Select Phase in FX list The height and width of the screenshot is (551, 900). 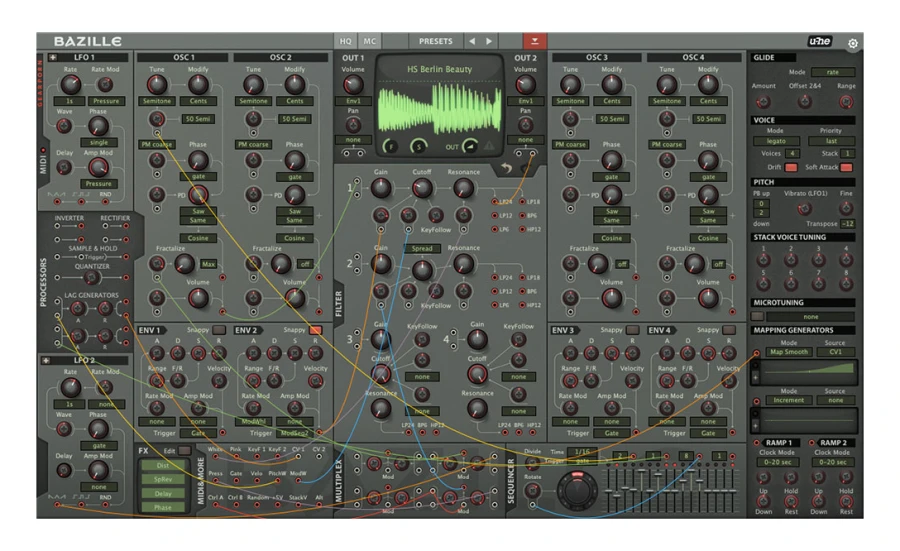tap(163, 507)
